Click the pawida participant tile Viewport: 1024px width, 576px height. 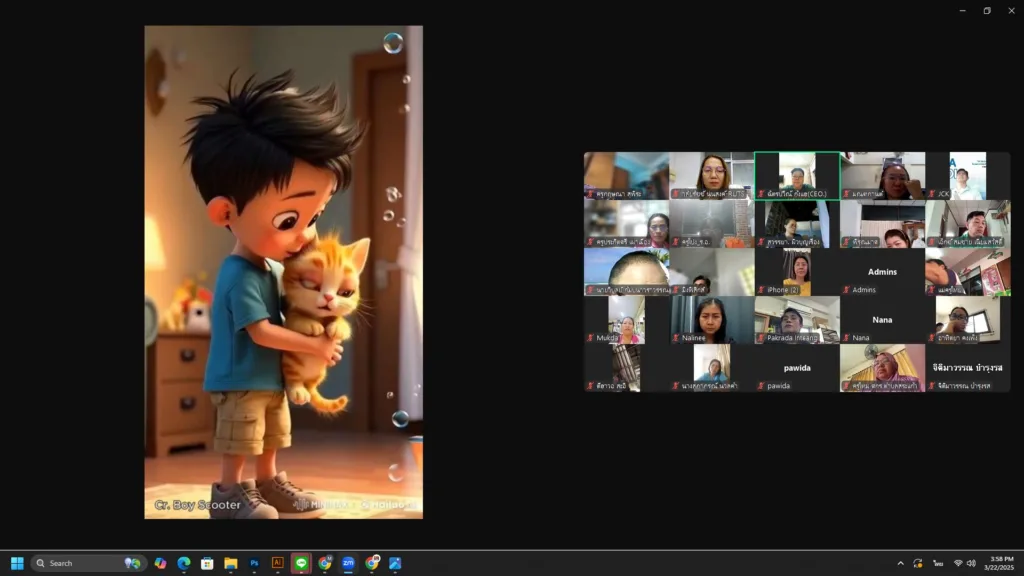pyautogui.click(x=796, y=368)
